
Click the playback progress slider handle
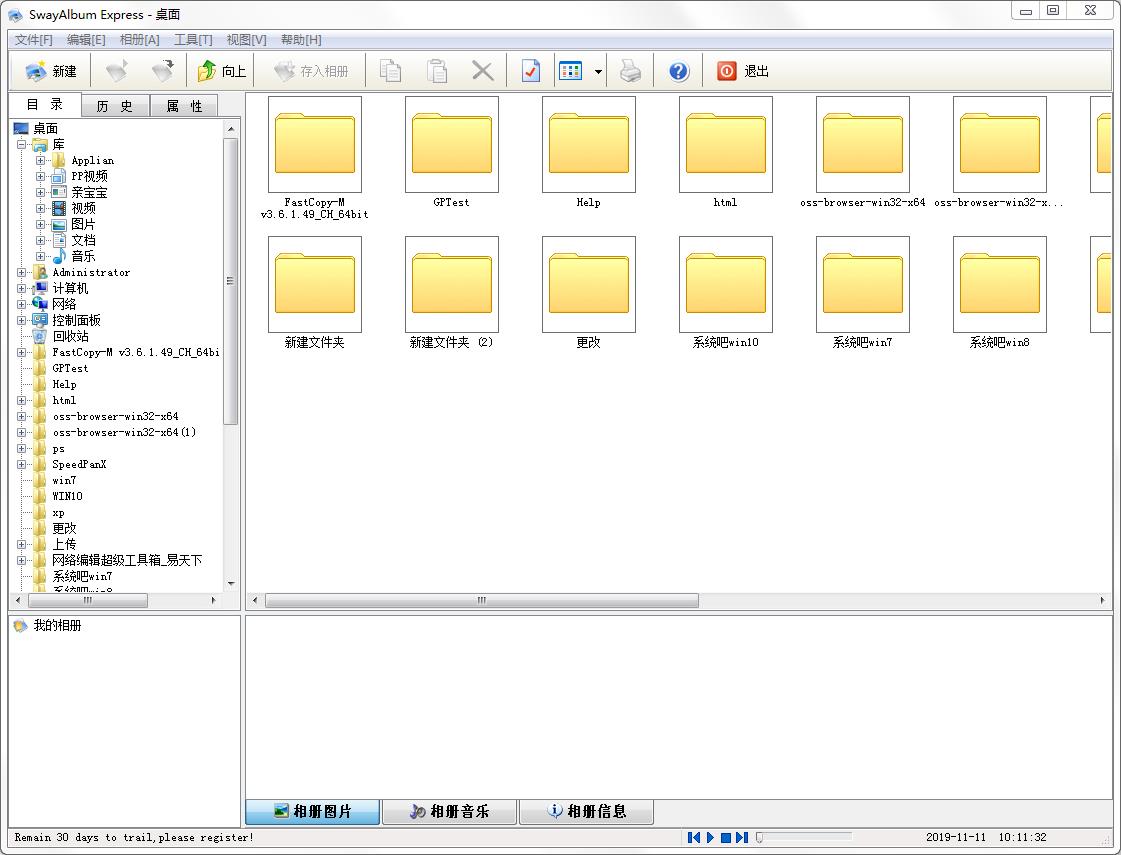point(760,837)
